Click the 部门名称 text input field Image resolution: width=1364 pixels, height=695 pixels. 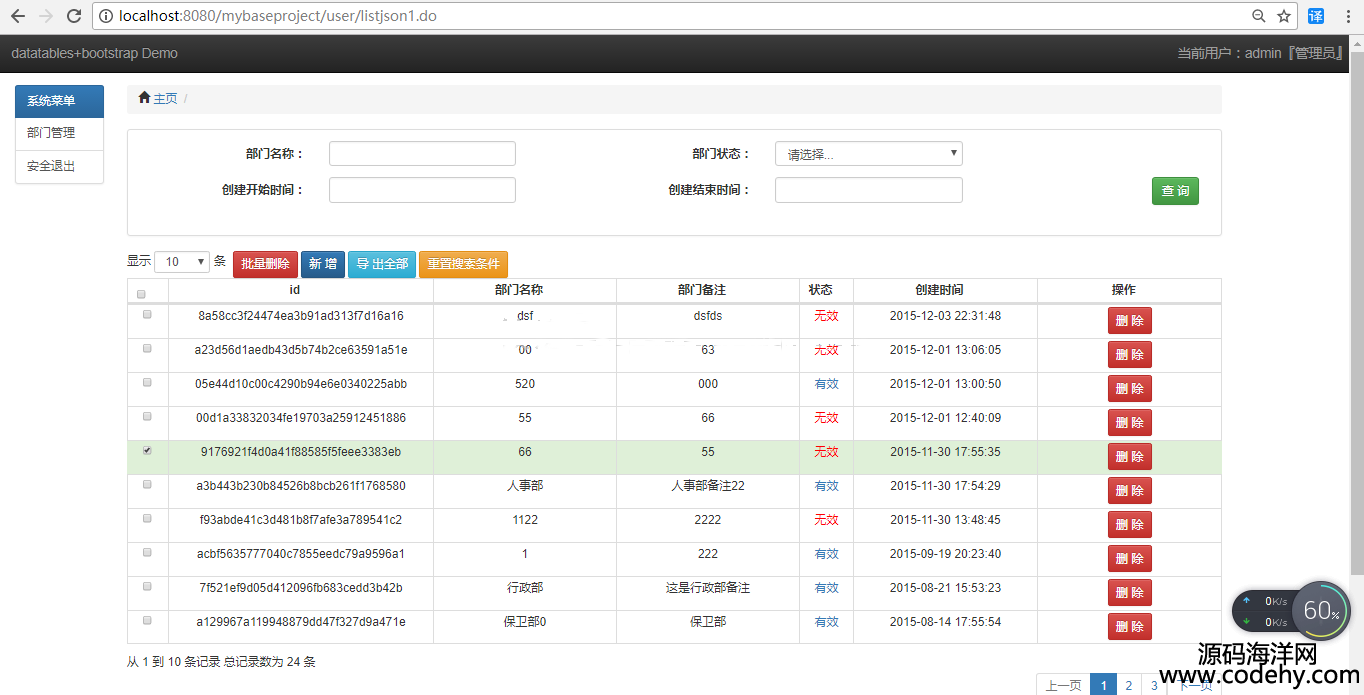coord(422,154)
